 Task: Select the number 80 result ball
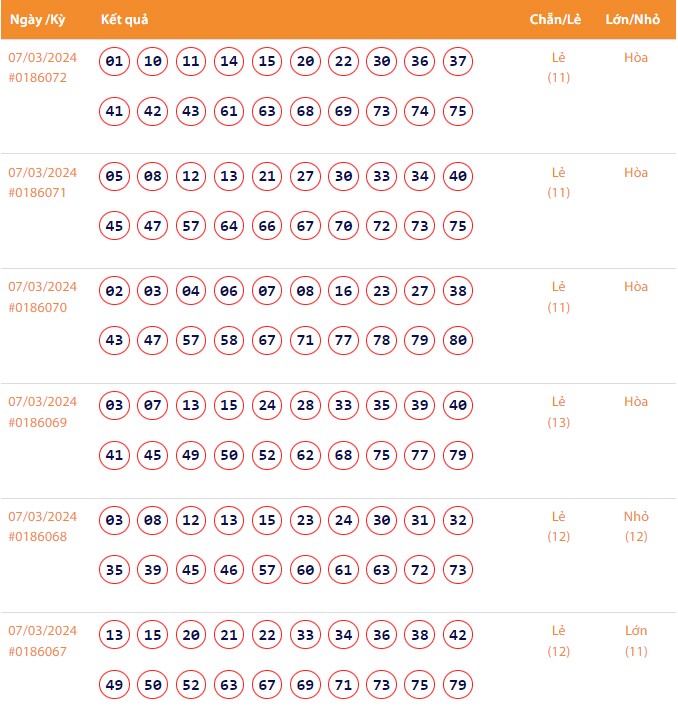coord(458,341)
